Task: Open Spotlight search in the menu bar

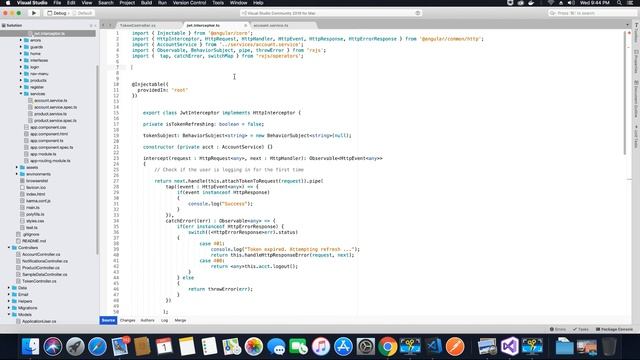Action: (x=619, y=2)
